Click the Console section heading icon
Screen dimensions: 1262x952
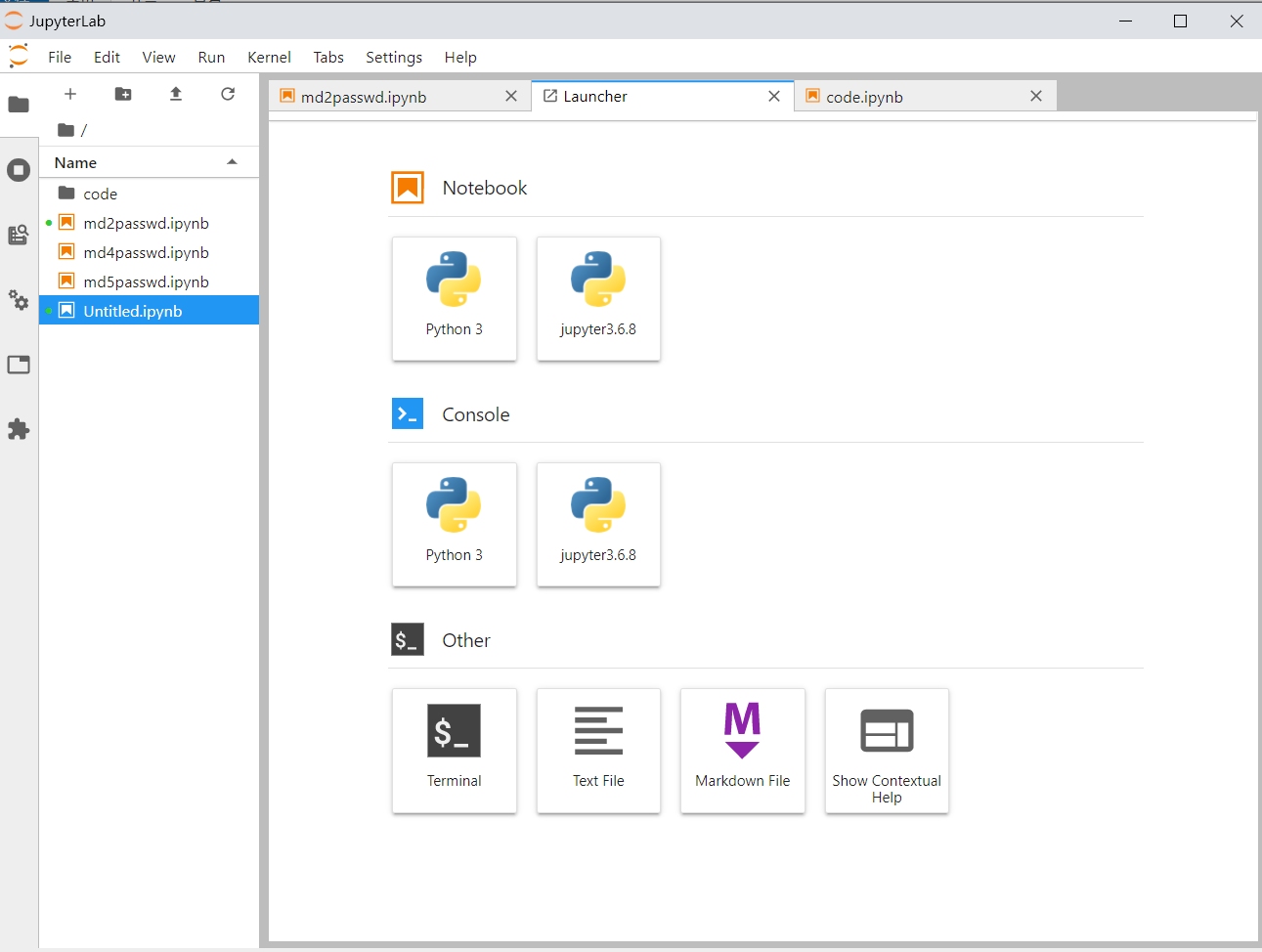coord(408,414)
